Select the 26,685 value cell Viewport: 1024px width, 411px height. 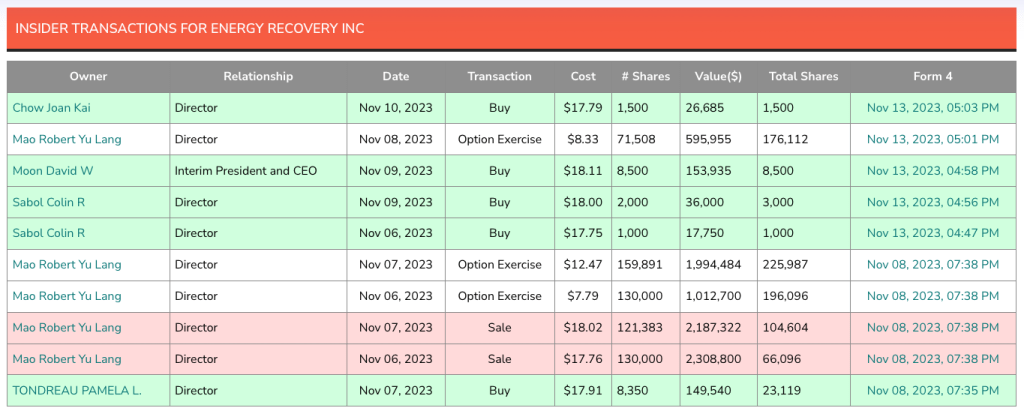click(718, 108)
